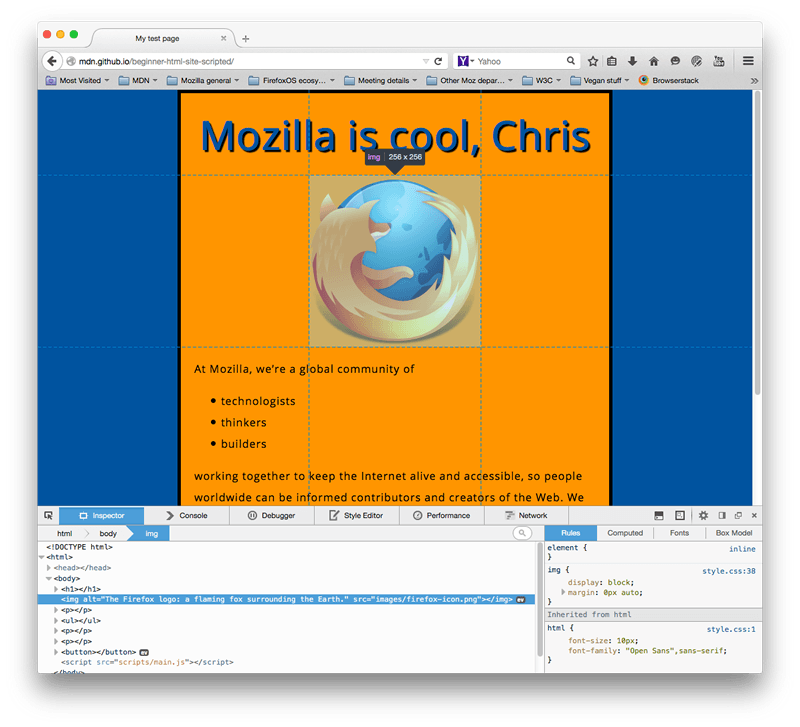Expand the head element node
800x727 pixels.
point(49,568)
